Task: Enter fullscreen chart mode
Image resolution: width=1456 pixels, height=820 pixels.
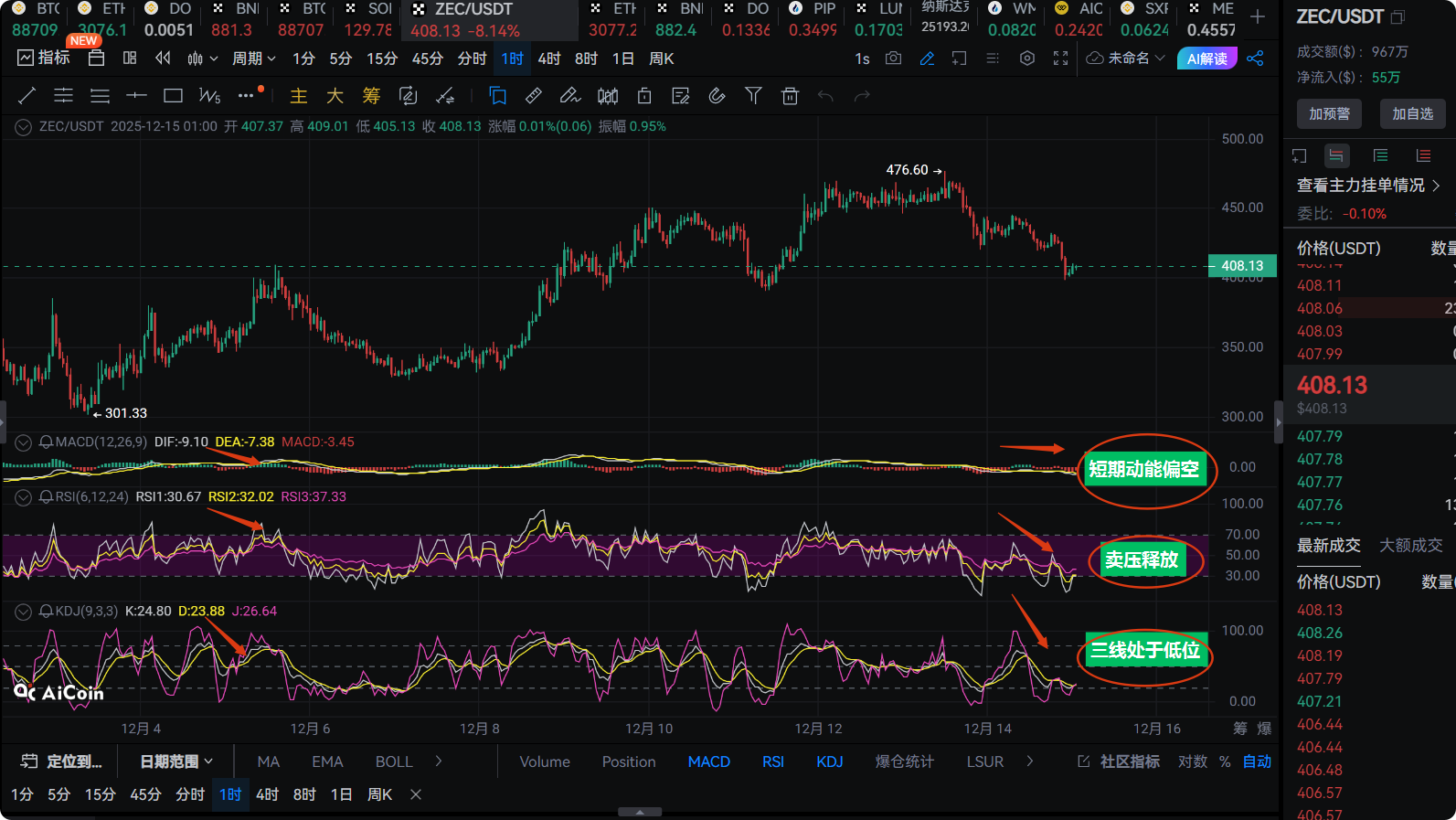Action: 1060,59
